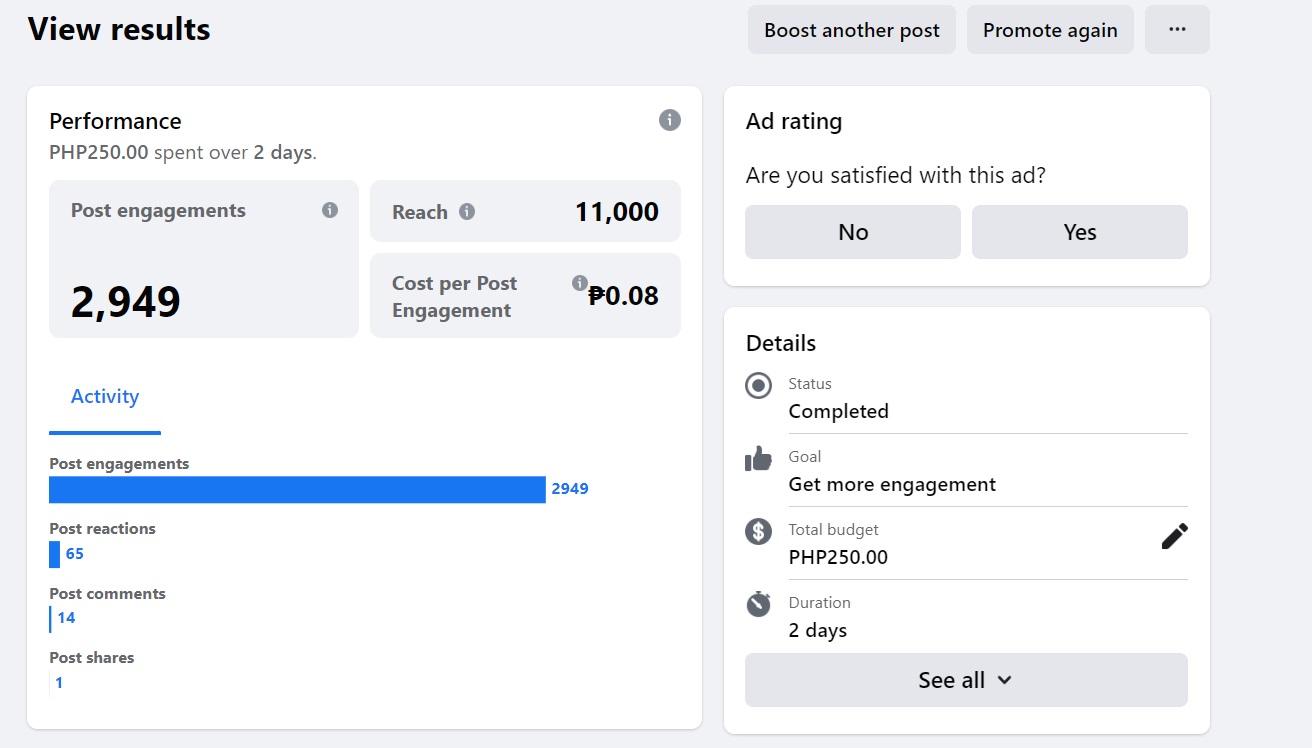Expand the See all details section
Screen dimensions: 1312x748
(x=966, y=680)
